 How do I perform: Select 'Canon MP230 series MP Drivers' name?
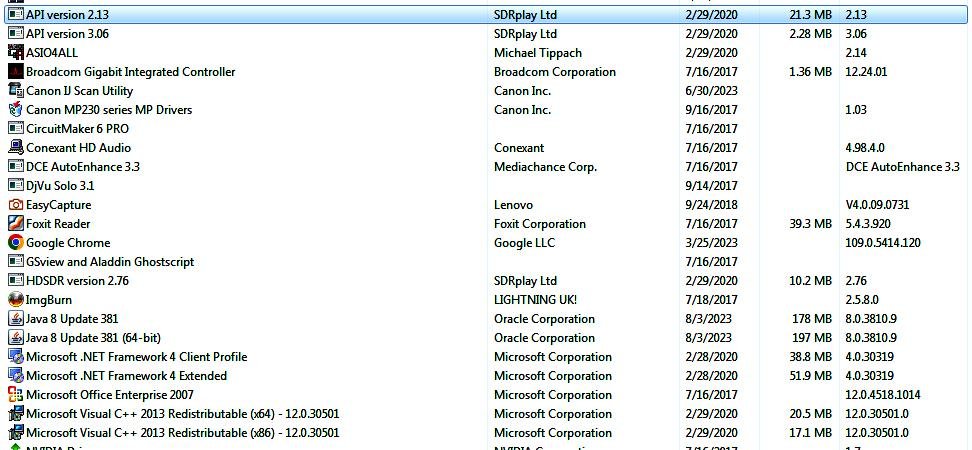coord(109,110)
